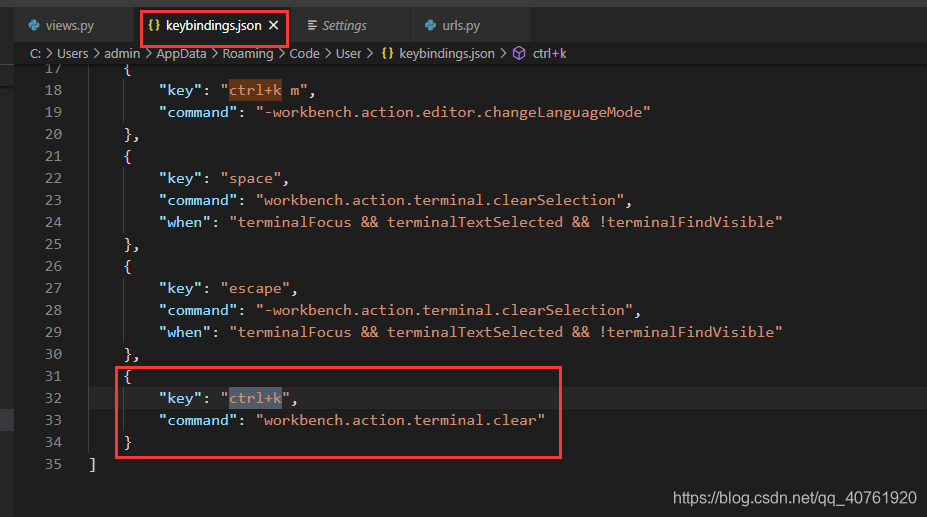This screenshot has height=517, width=927.
Task: Expand the chevron after Users in breadcrumb
Action: tap(96, 53)
